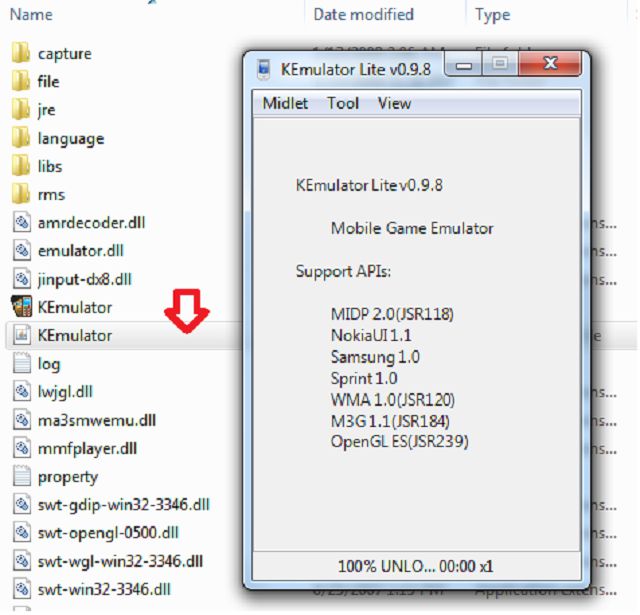This screenshot has width=640, height=615.
Task: Select swt-gdip-win32-3346.dll file icon
Action: tap(22, 504)
